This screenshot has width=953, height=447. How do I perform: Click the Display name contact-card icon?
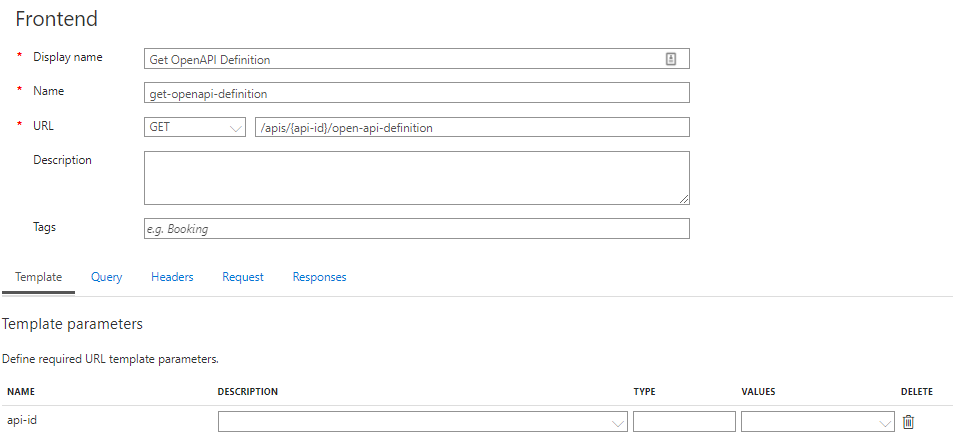tap(670, 59)
